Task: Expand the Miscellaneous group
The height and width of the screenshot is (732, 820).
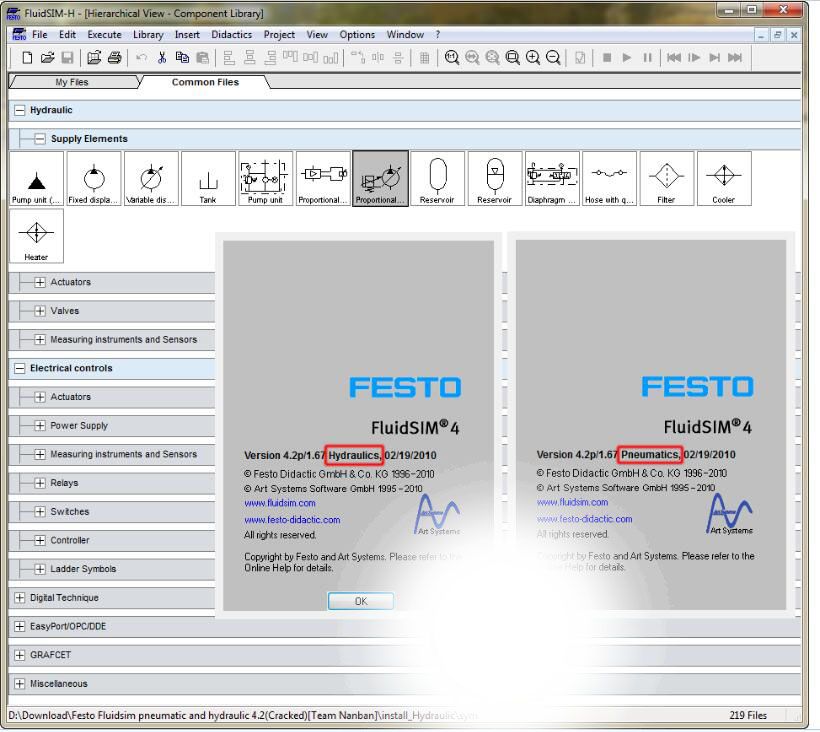Action: [x=19, y=684]
